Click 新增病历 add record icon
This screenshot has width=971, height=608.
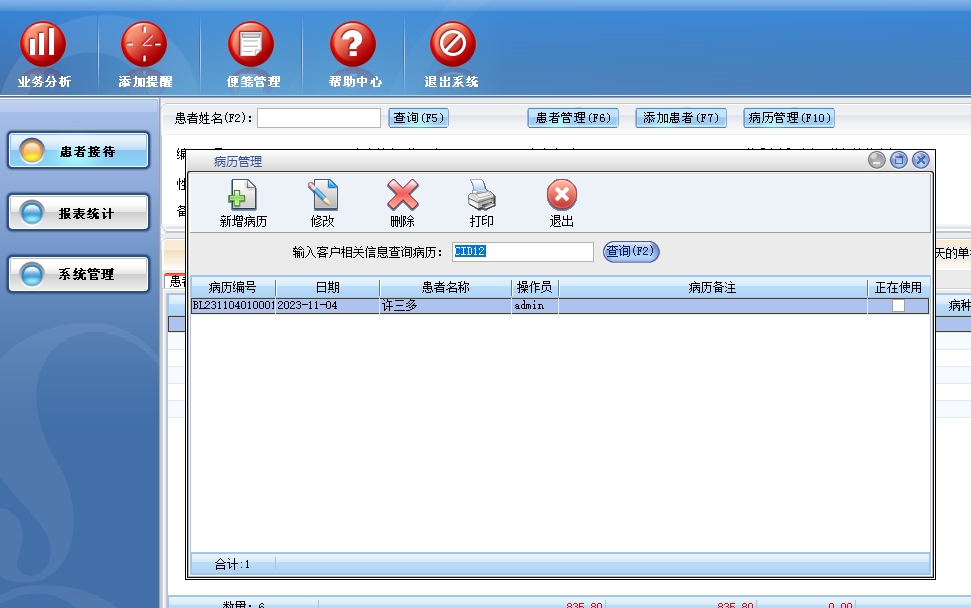pos(243,195)
